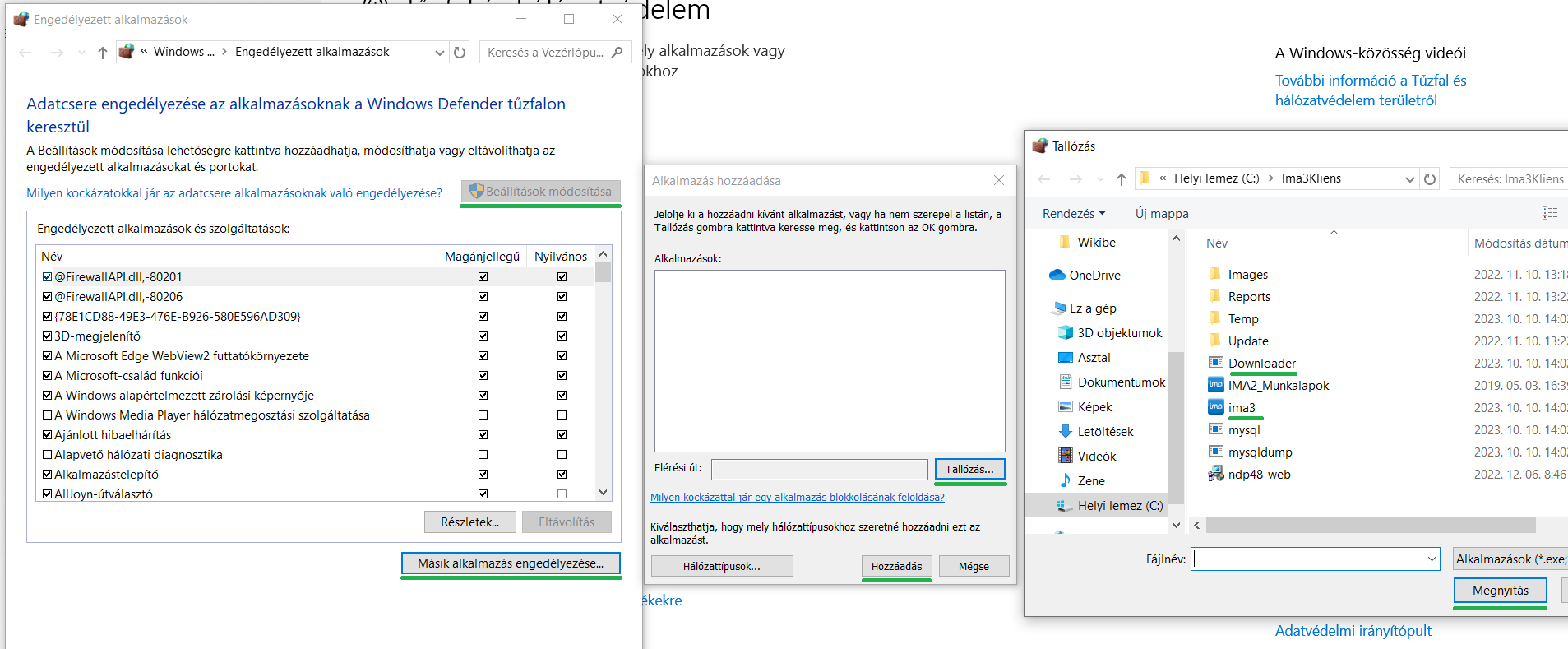Click the ndp48-web installer icon
This screenshot has height=649, width=1568.
1215,474
